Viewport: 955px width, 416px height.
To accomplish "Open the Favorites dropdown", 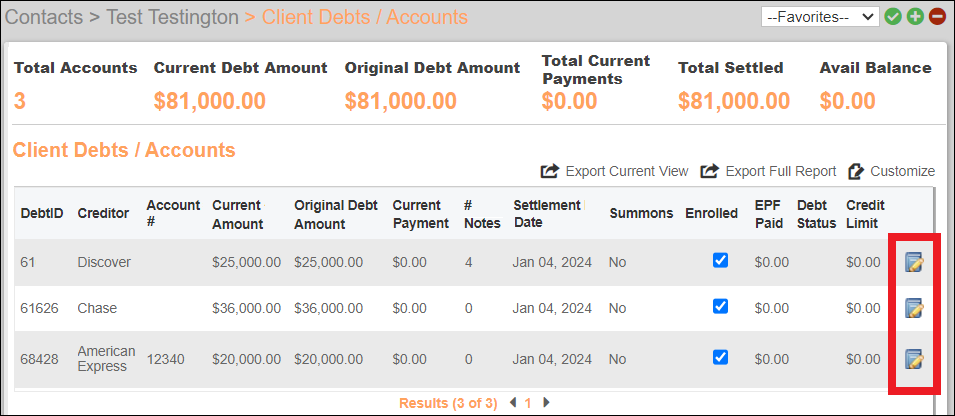I will pyautogui.click(x=820, y=17).
